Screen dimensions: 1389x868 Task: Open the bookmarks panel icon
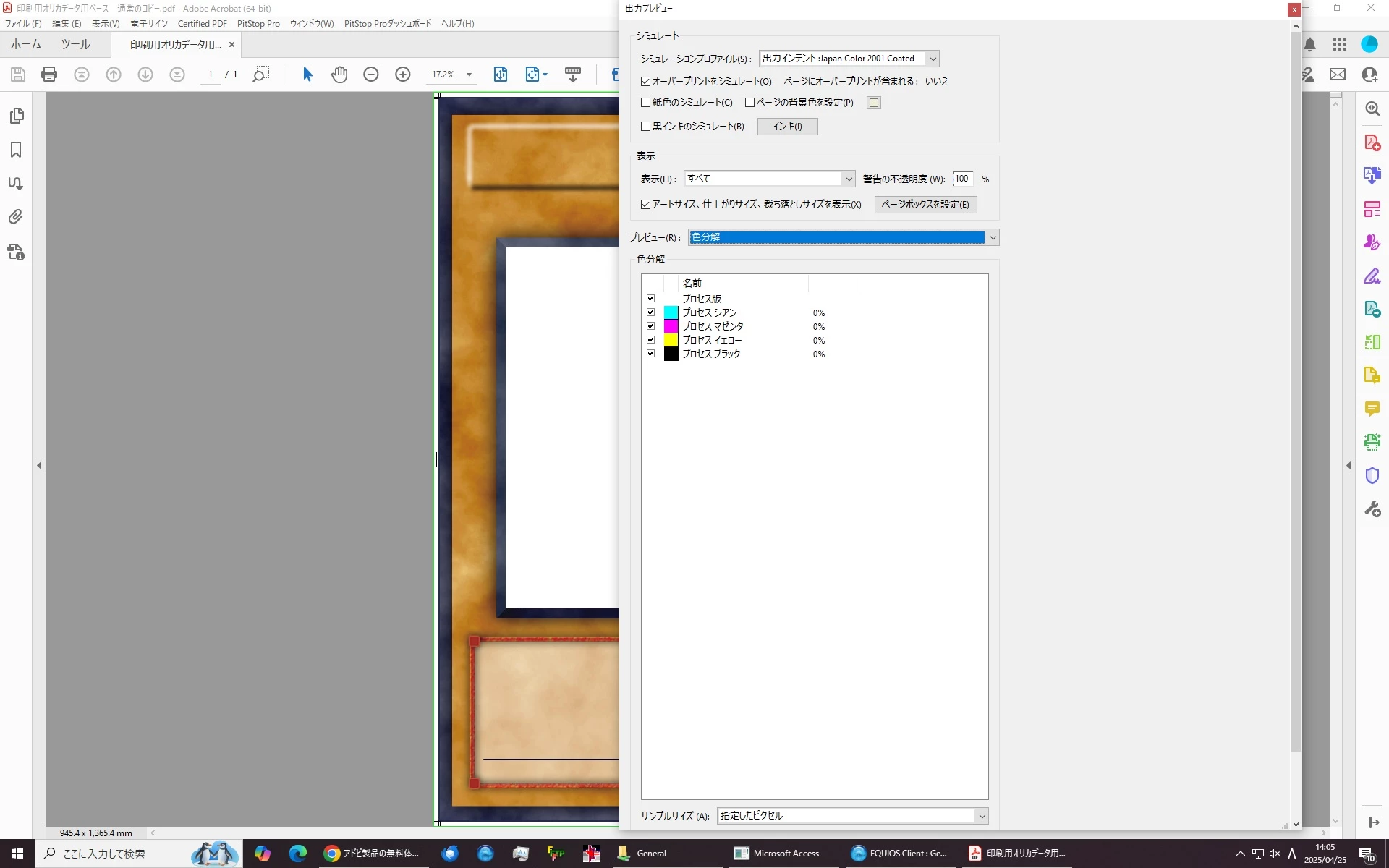(x=16, y=150)
